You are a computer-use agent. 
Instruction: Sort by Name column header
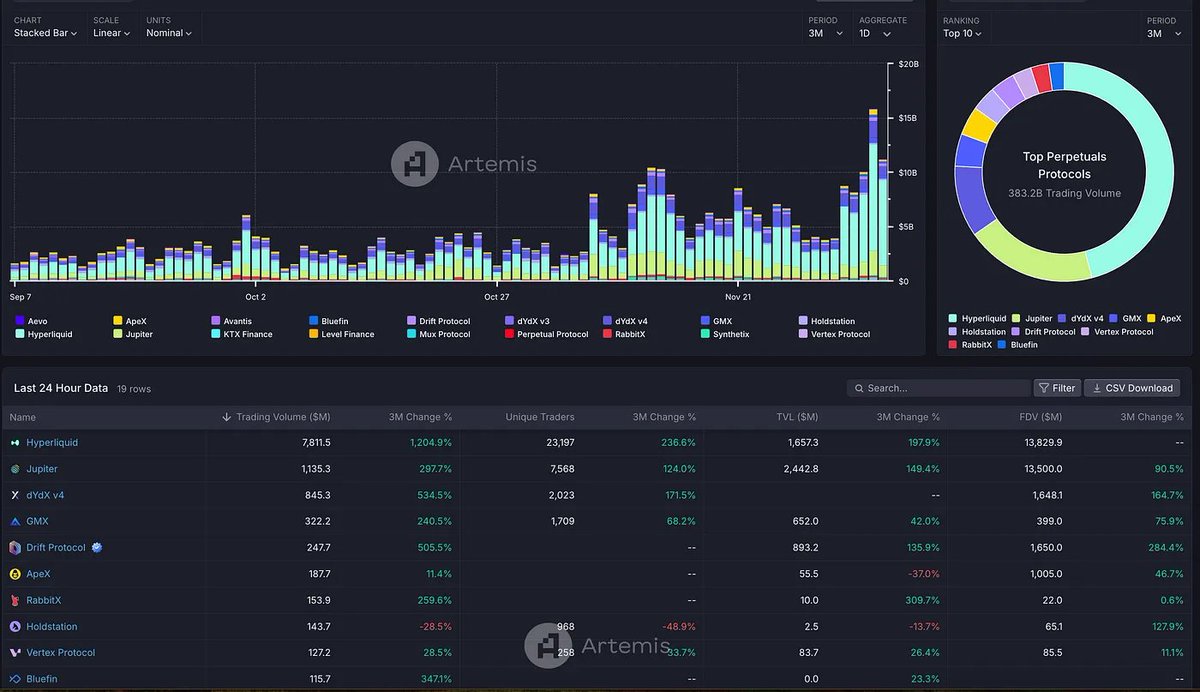point(22,417)
